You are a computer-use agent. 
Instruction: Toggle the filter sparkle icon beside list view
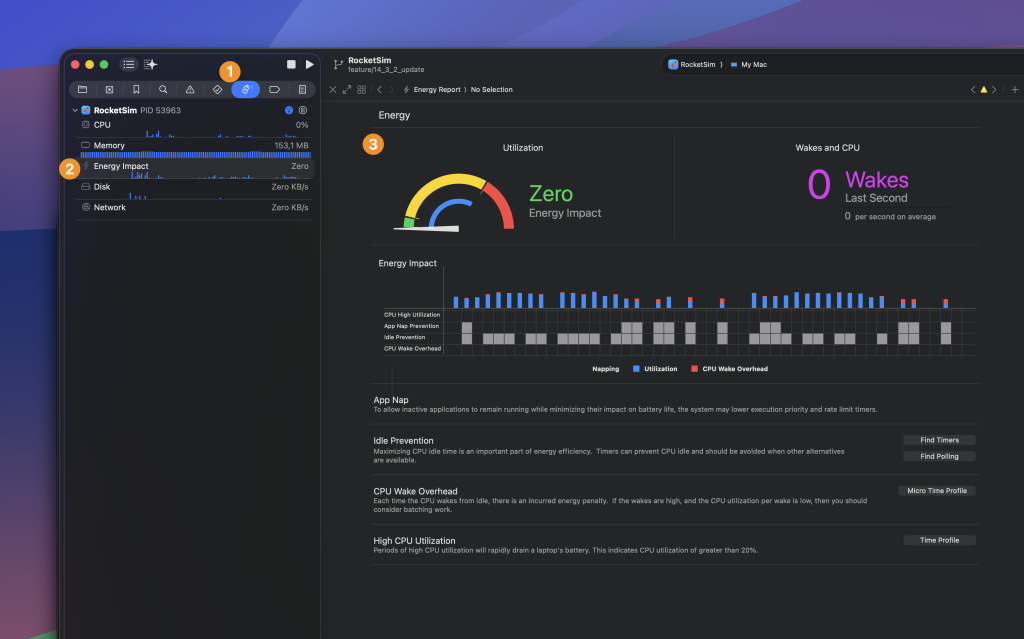click(x=149, y=64)
